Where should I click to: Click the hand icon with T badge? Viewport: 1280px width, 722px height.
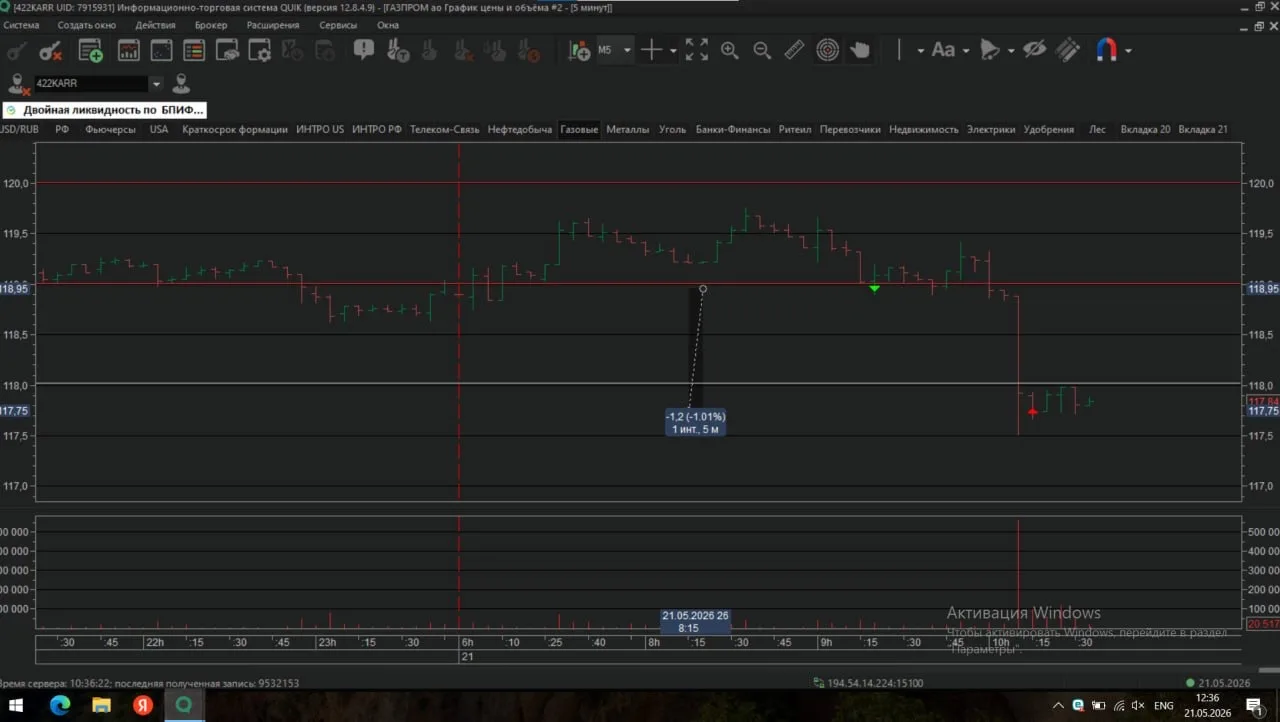pos(397,50)
